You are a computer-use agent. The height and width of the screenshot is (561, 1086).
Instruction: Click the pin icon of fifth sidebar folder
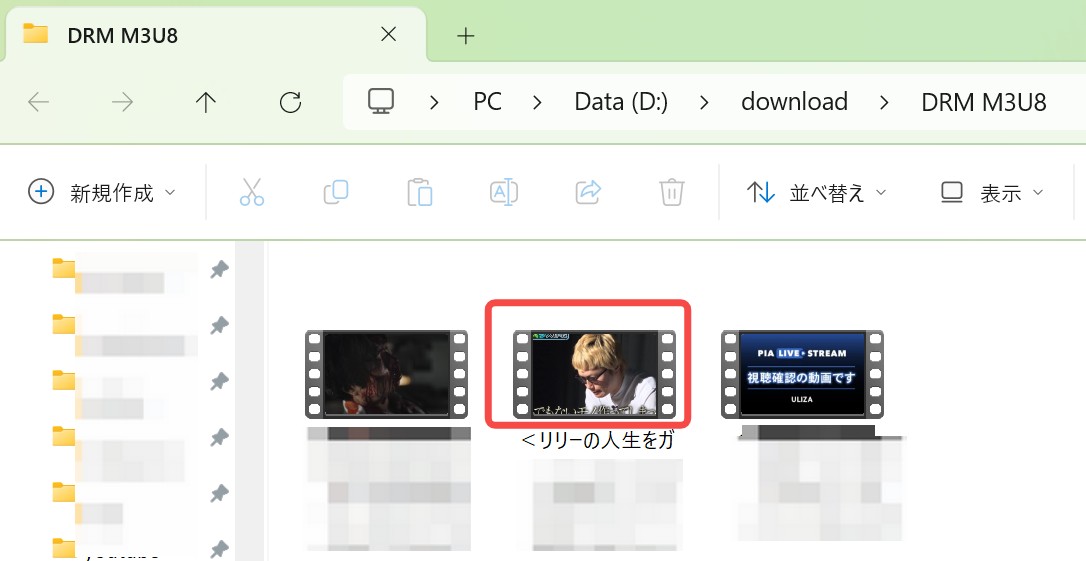pos(220,494)
